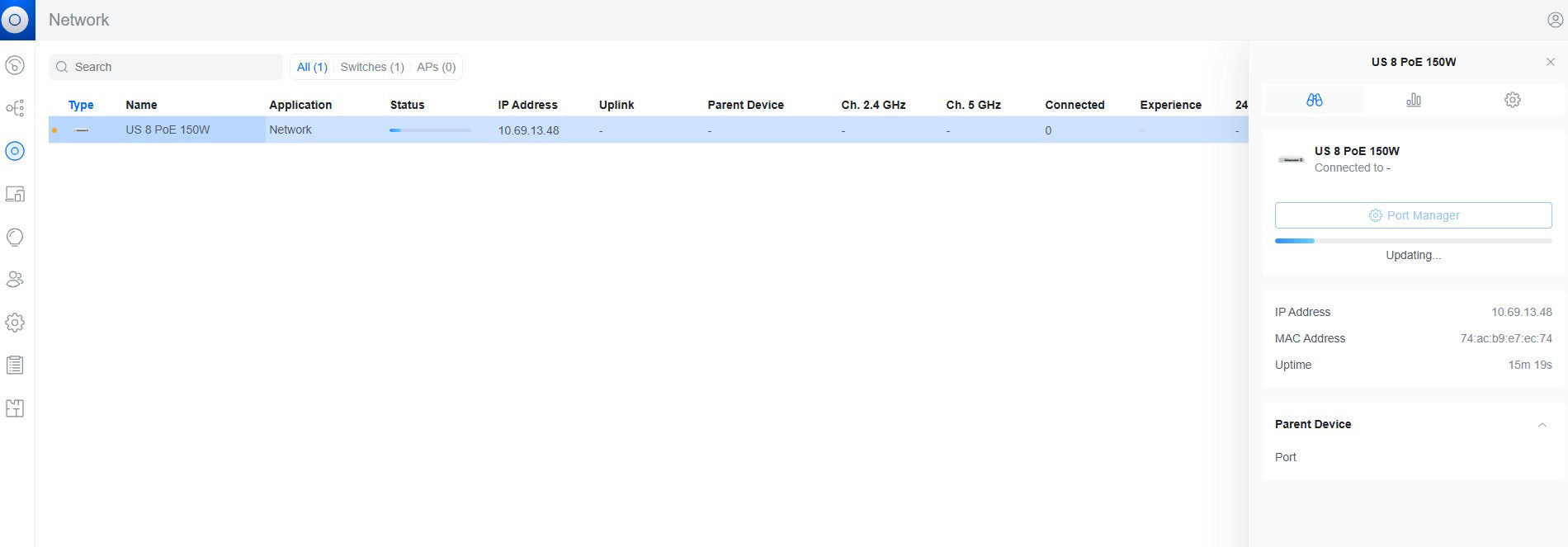Click the switch device thumbnail in panel

coord(1291,159)
